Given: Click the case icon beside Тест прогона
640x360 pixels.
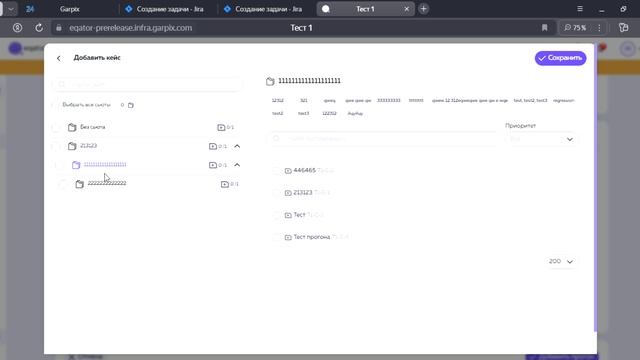Looking at the screenshot, I should 288,237.
